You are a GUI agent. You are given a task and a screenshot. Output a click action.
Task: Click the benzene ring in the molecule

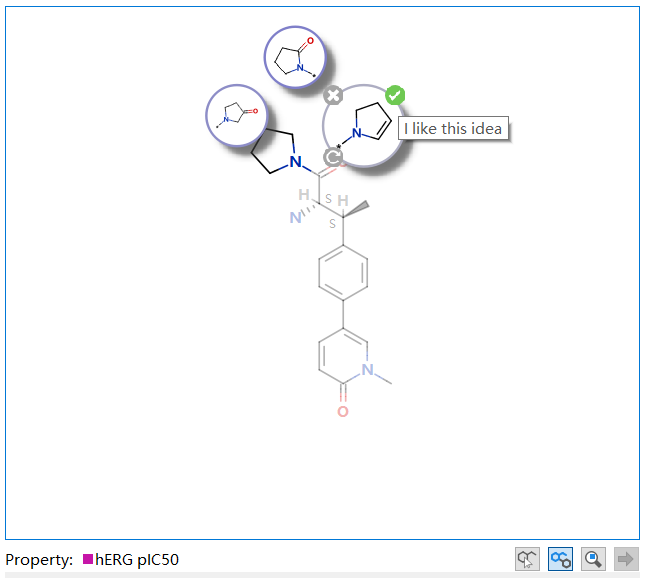[343, 273]
